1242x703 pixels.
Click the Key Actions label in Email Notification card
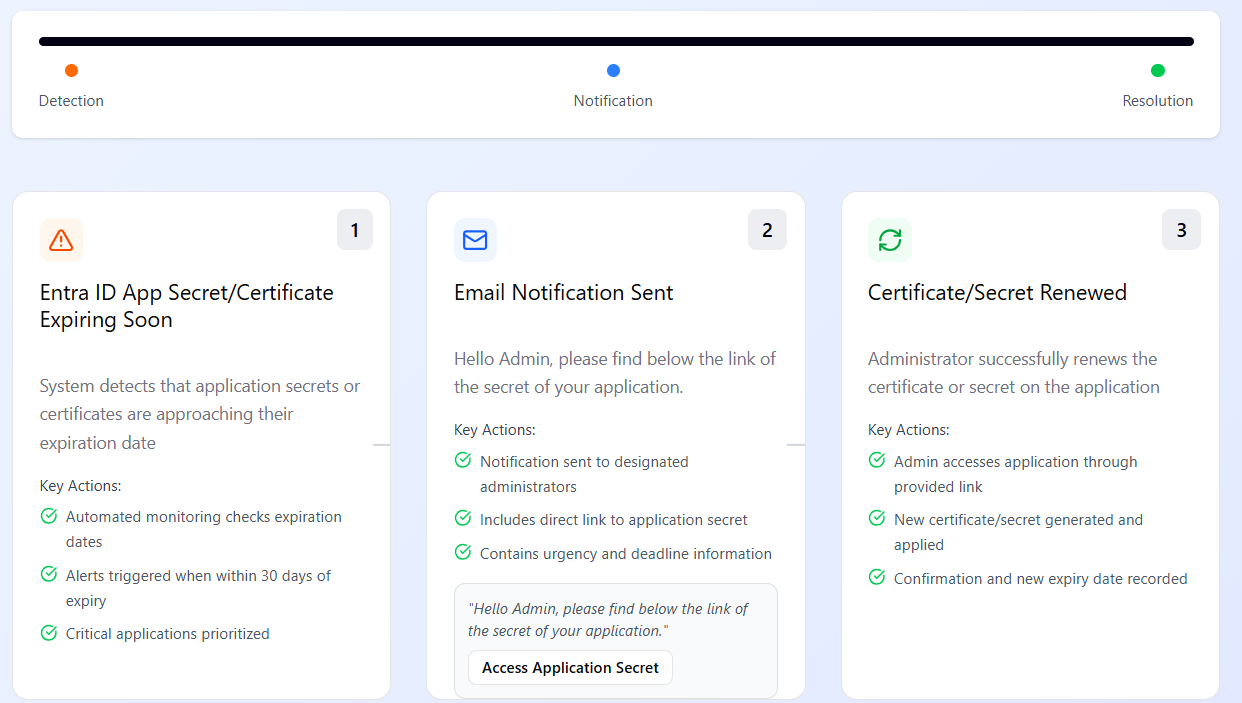coord(495,430)
